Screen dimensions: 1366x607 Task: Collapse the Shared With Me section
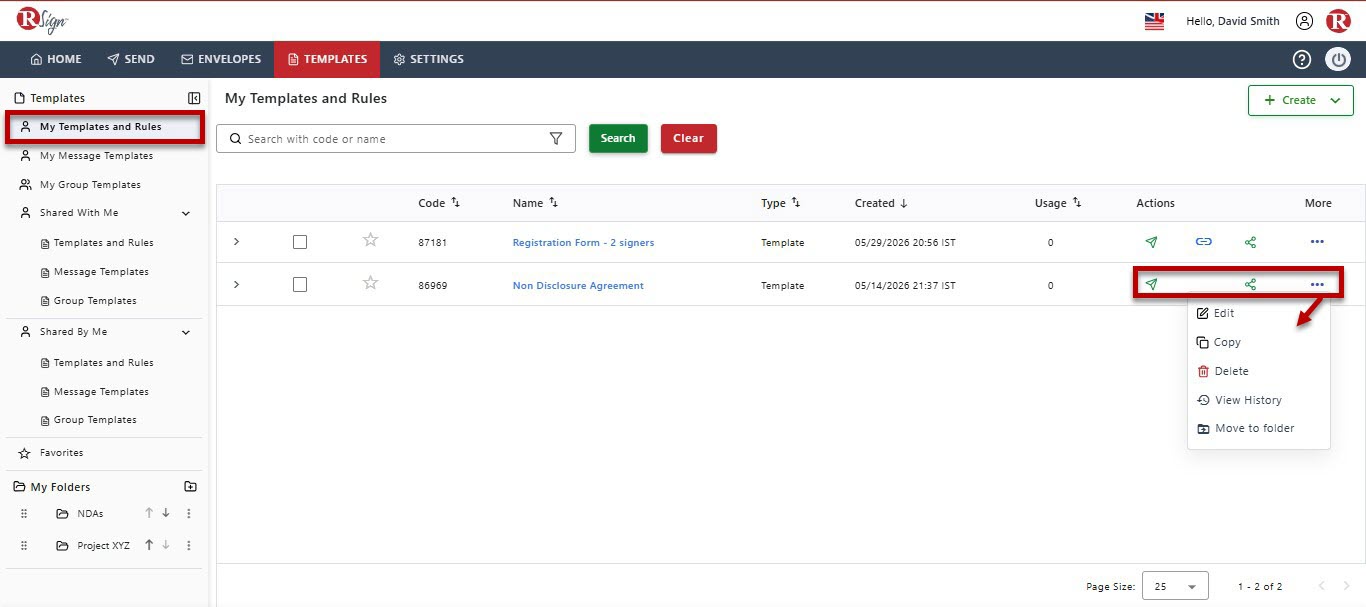coord(186,213)
